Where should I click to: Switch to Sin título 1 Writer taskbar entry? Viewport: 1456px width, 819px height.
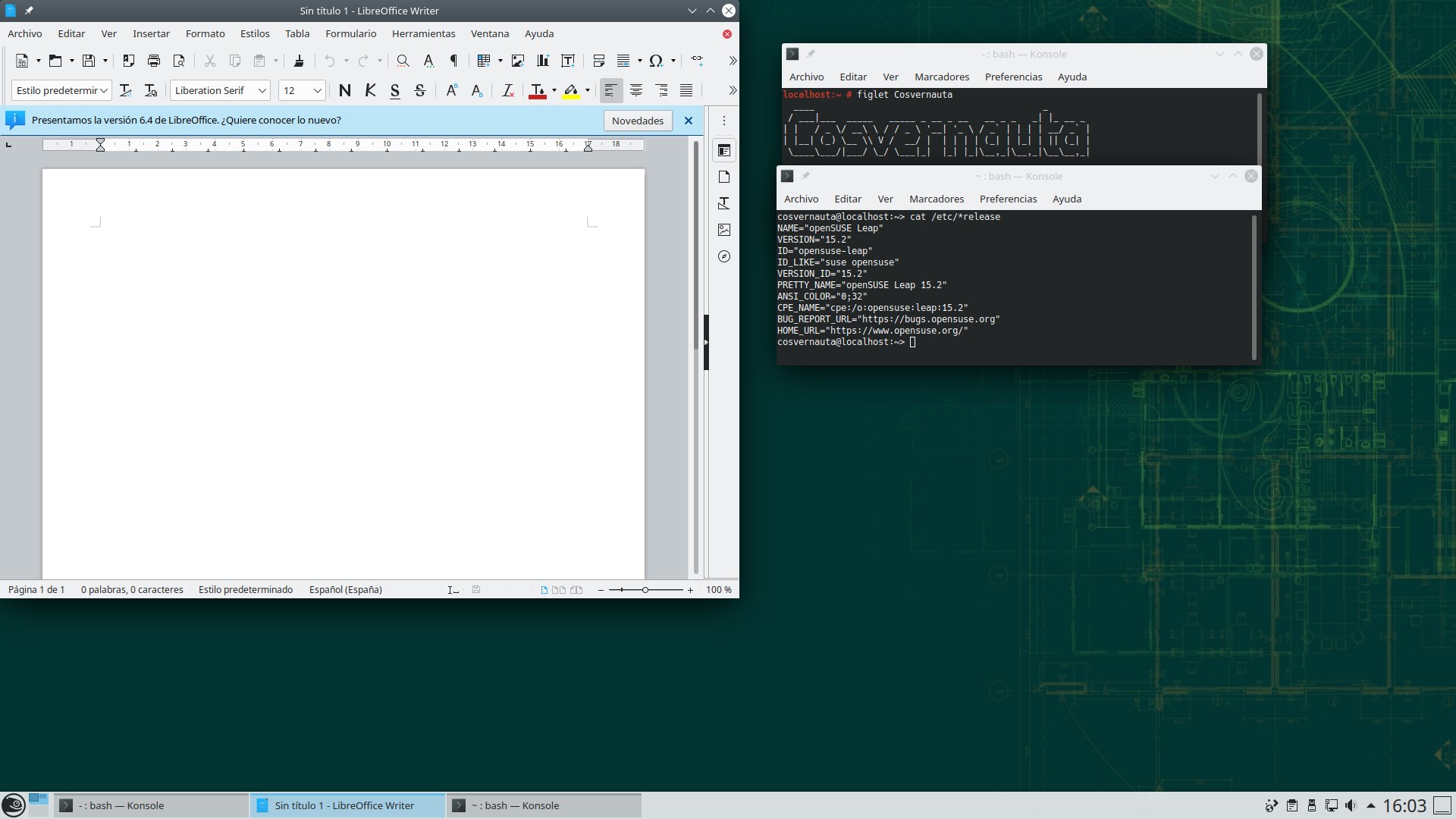click(347, 805)
